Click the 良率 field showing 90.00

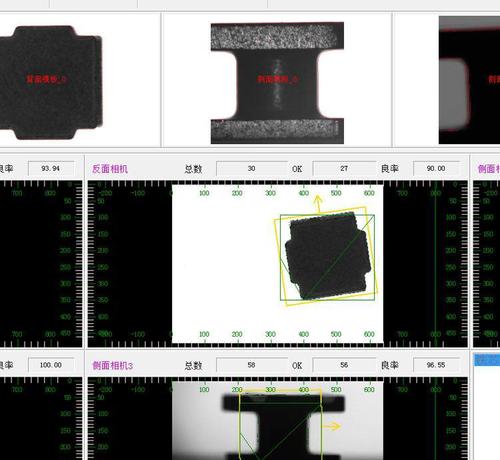436,168
